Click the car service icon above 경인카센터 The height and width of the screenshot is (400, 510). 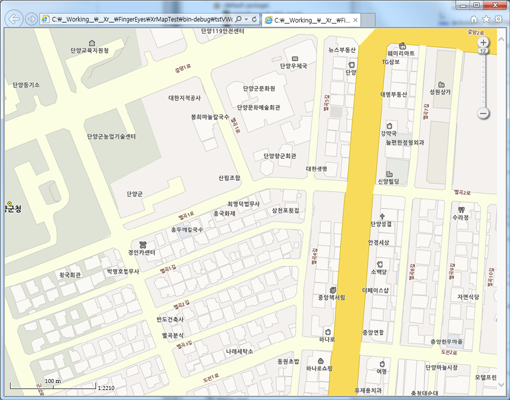pyautogui.click(x=142, y=245)
